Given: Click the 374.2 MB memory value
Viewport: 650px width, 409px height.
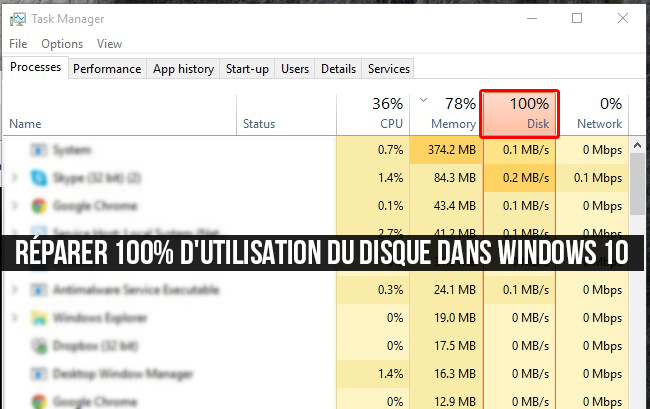Looking at the screenshot, I should 452,150.
